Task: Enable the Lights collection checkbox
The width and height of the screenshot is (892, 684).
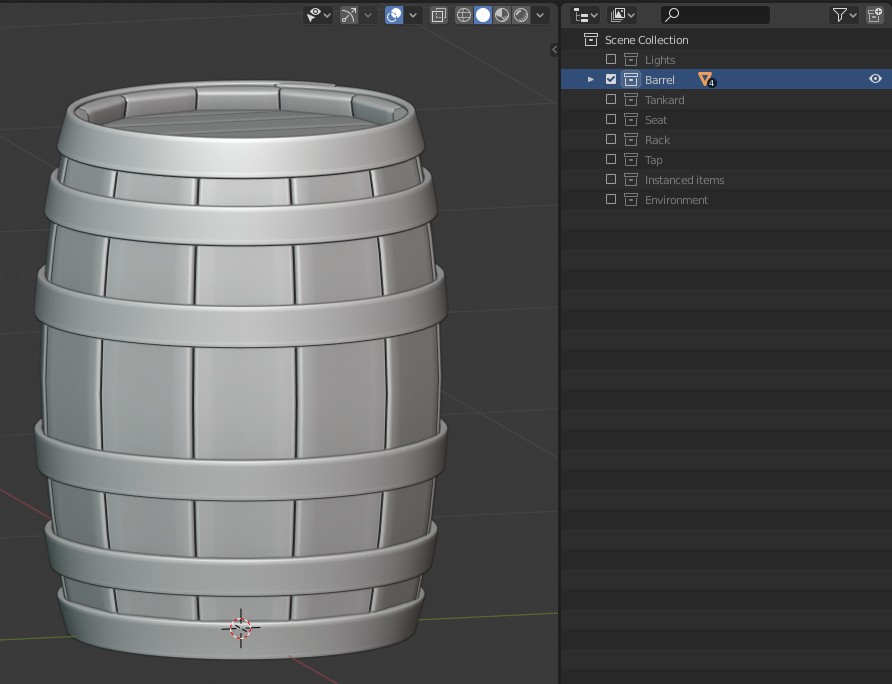Action: click(611, 60)
